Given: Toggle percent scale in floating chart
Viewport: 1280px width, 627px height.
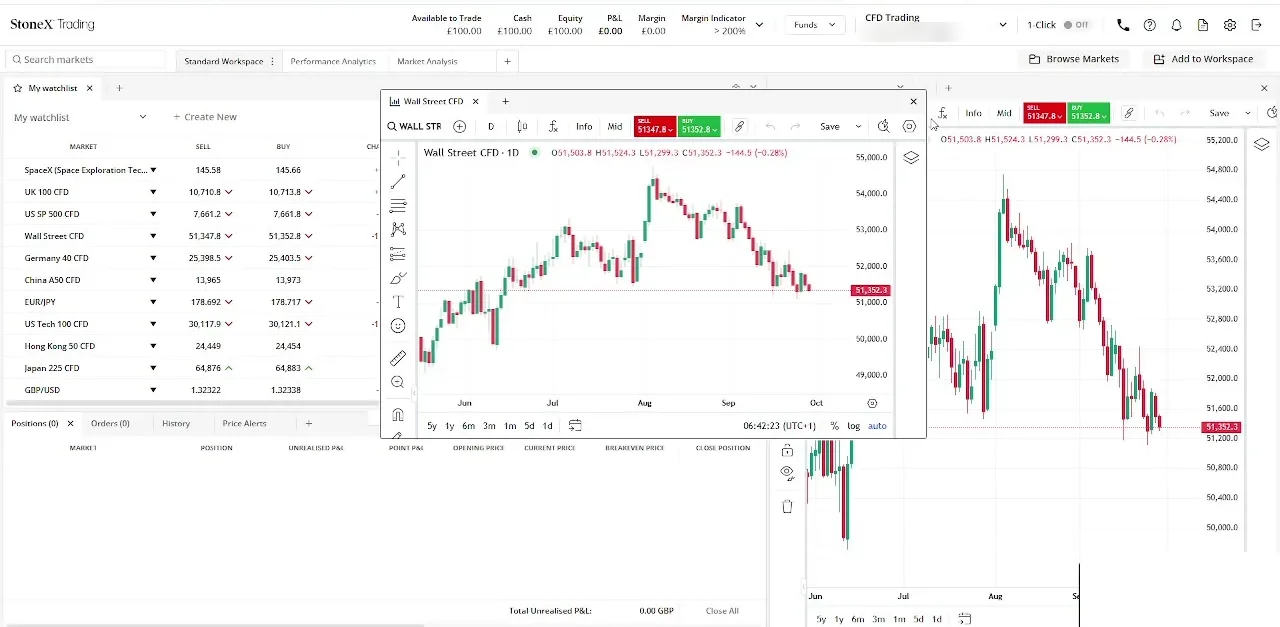Looking at the screenshot, I should (x=834, y=426).
